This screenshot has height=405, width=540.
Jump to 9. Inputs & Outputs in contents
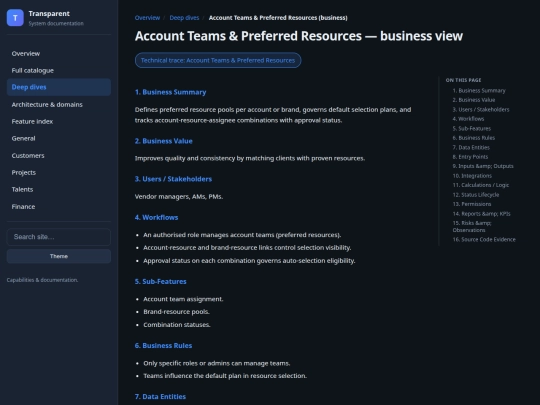click(x=483, y=166)
